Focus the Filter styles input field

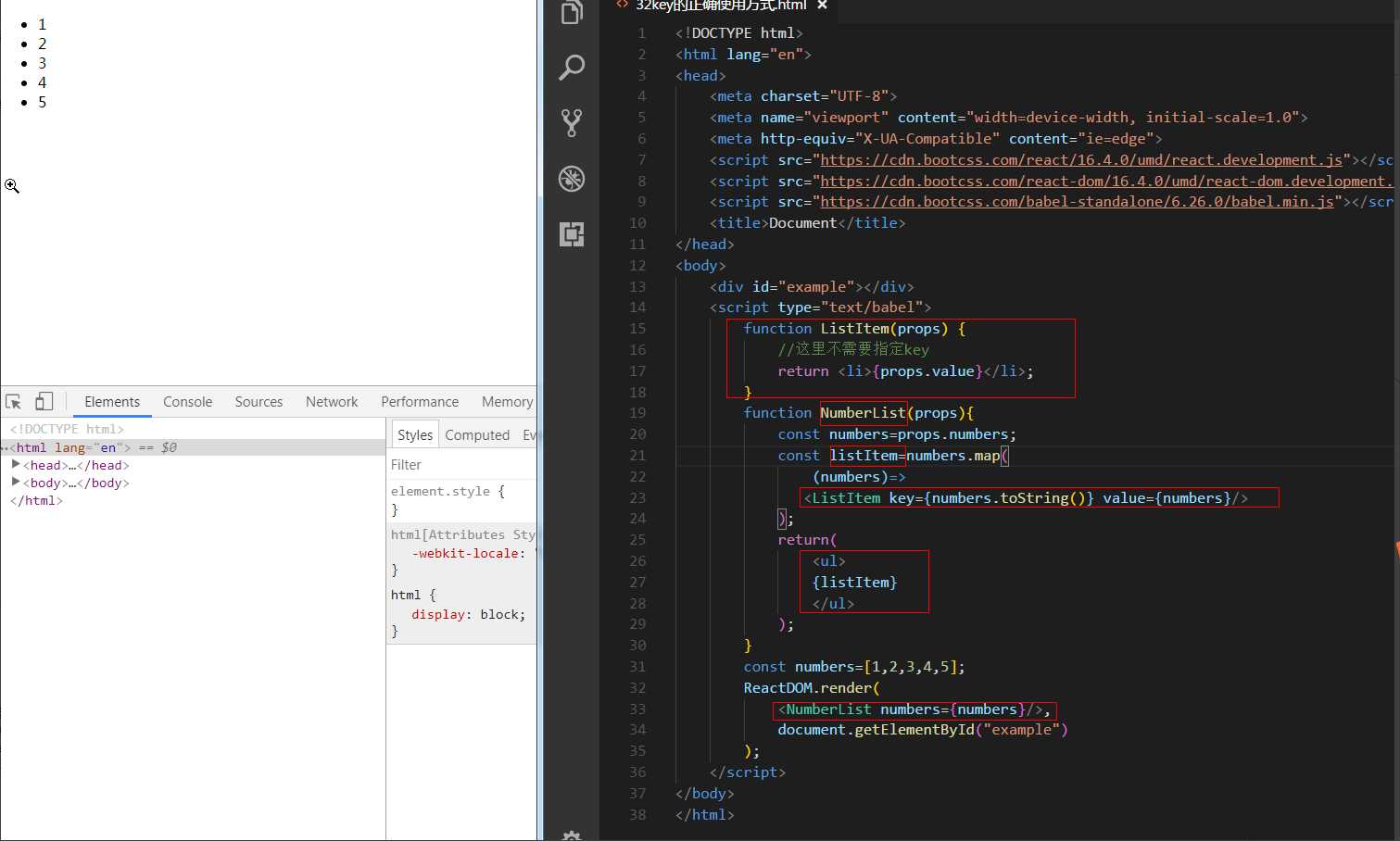pyautogui.click(x=461, y=464)
